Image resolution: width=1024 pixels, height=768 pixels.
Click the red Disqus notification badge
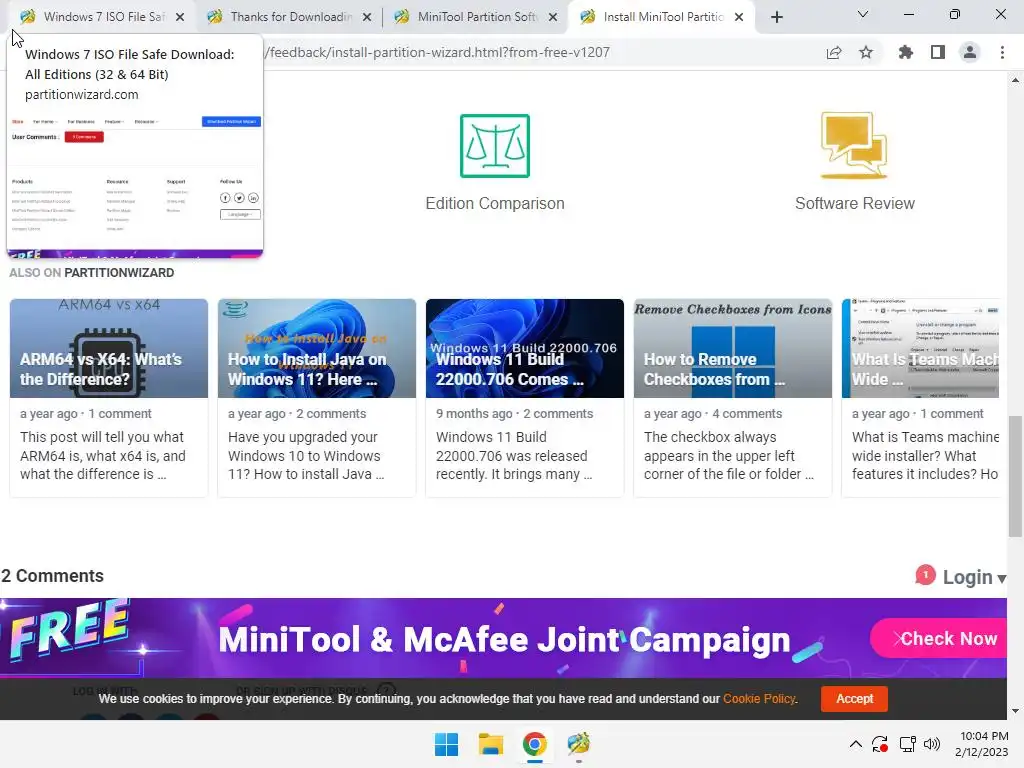click(x=925, y=575)
